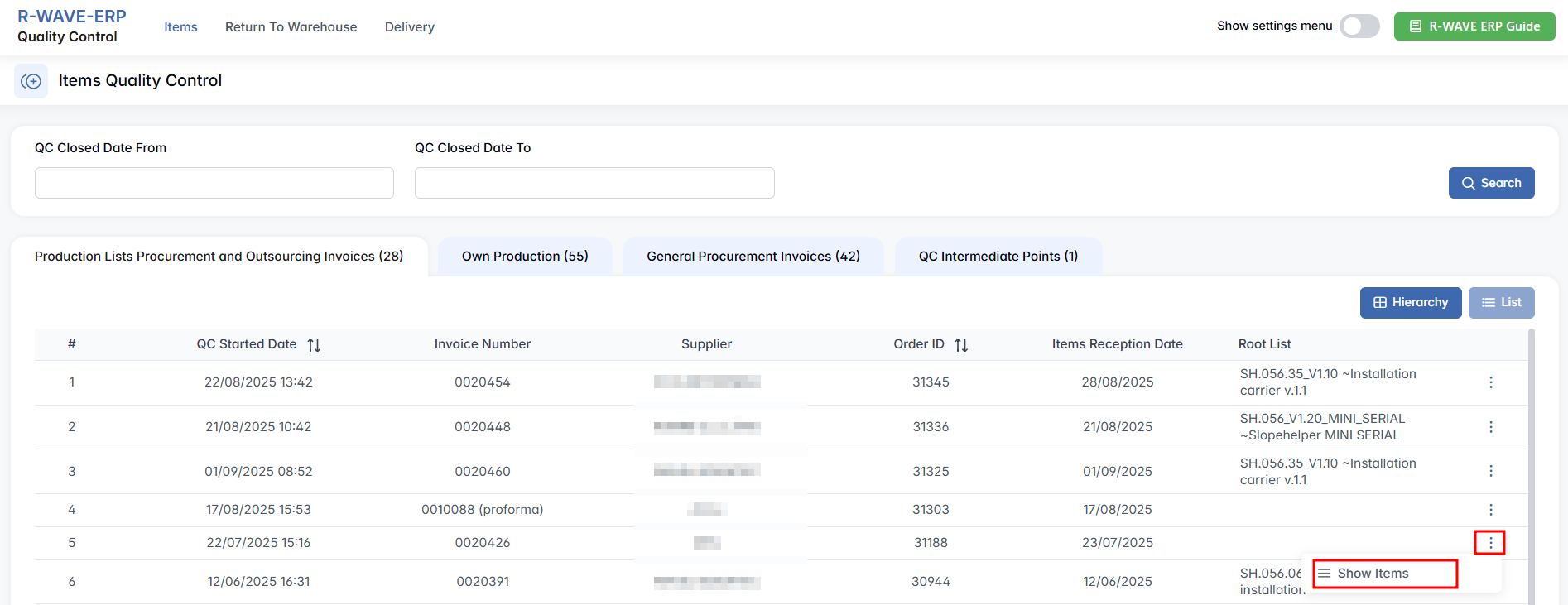
Task: Sort by Order ID arrows
Action: point(960,345)
